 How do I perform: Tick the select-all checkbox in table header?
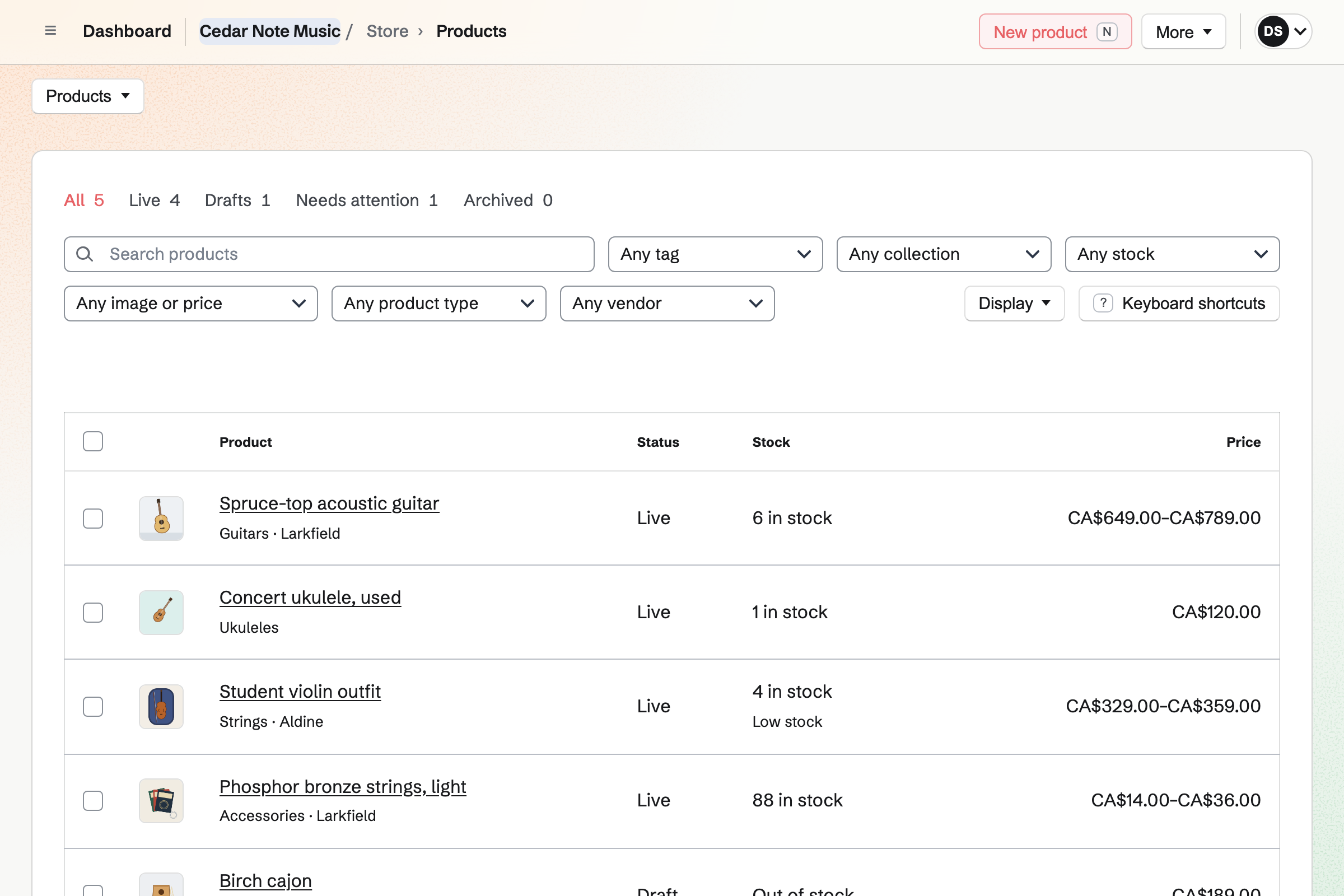(x=92, y=441)
